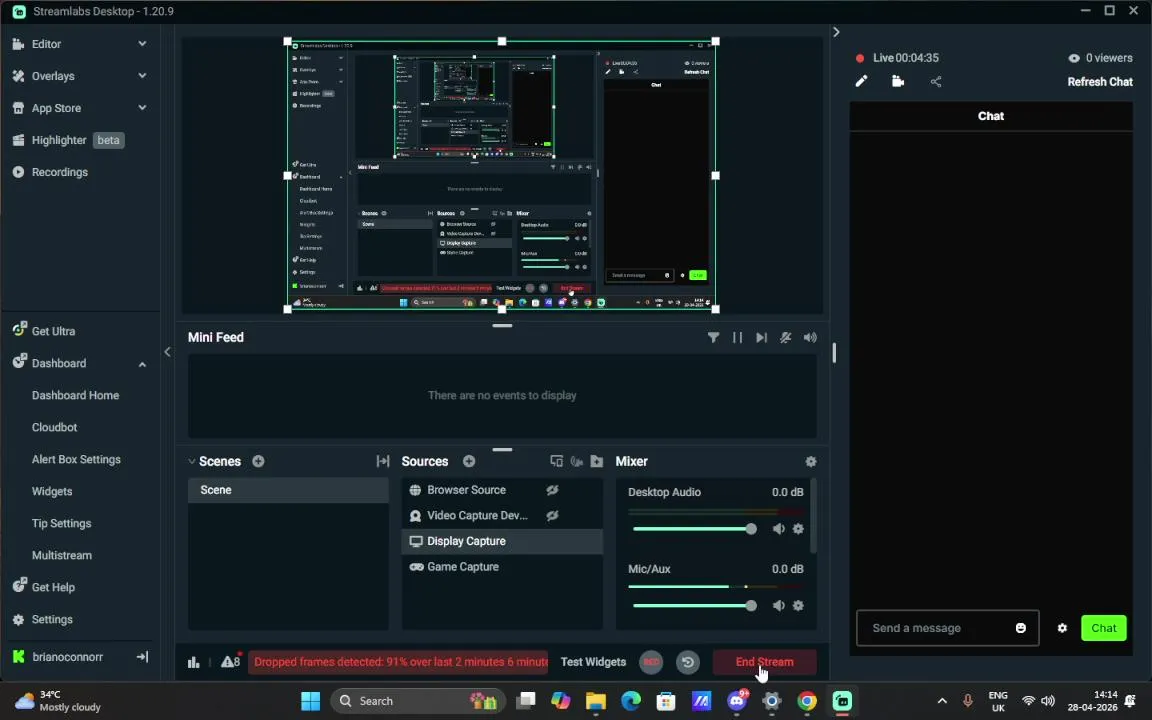Click the share icon under Live timer

(935, 82)
